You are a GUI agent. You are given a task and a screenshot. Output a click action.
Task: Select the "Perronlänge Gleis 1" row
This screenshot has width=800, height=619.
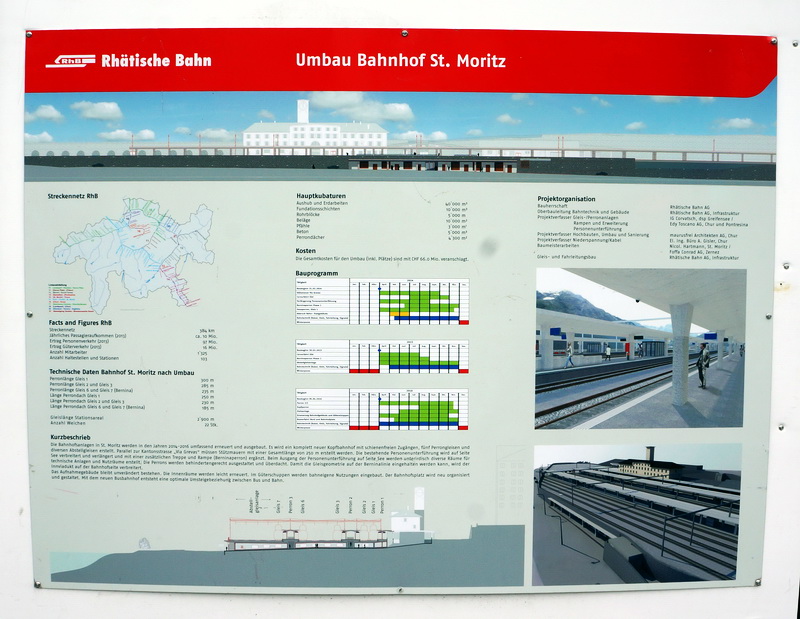click(x=132, y=380)
